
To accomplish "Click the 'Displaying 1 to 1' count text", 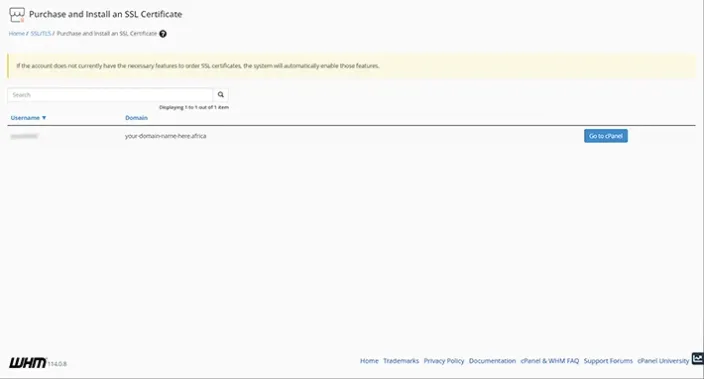I will (194, 107).
